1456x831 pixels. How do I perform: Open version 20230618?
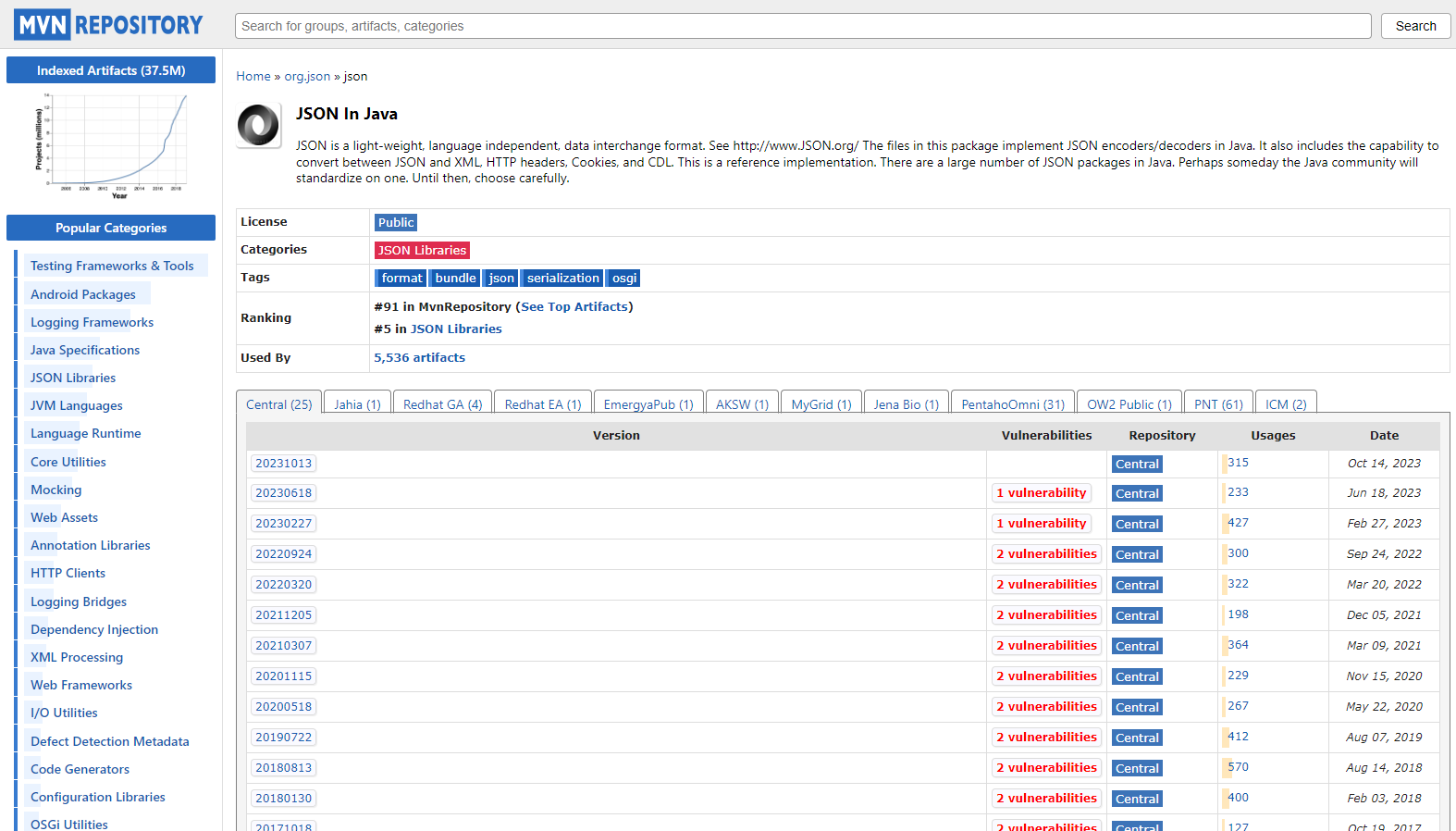pyautogui.click(x=283, y=492)
